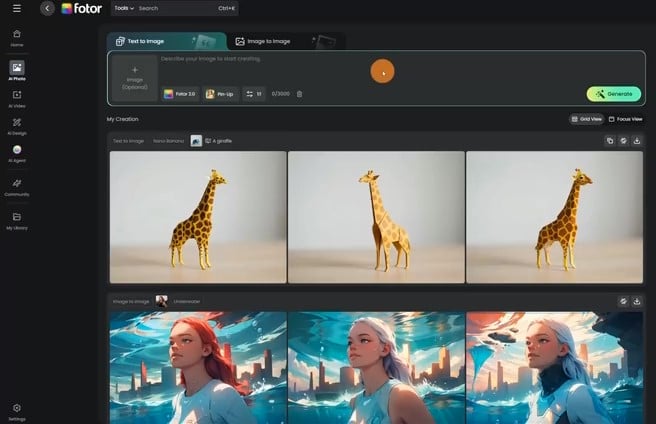
Task: Copy the giraffe creation prompt
Action: coord(609,141)
